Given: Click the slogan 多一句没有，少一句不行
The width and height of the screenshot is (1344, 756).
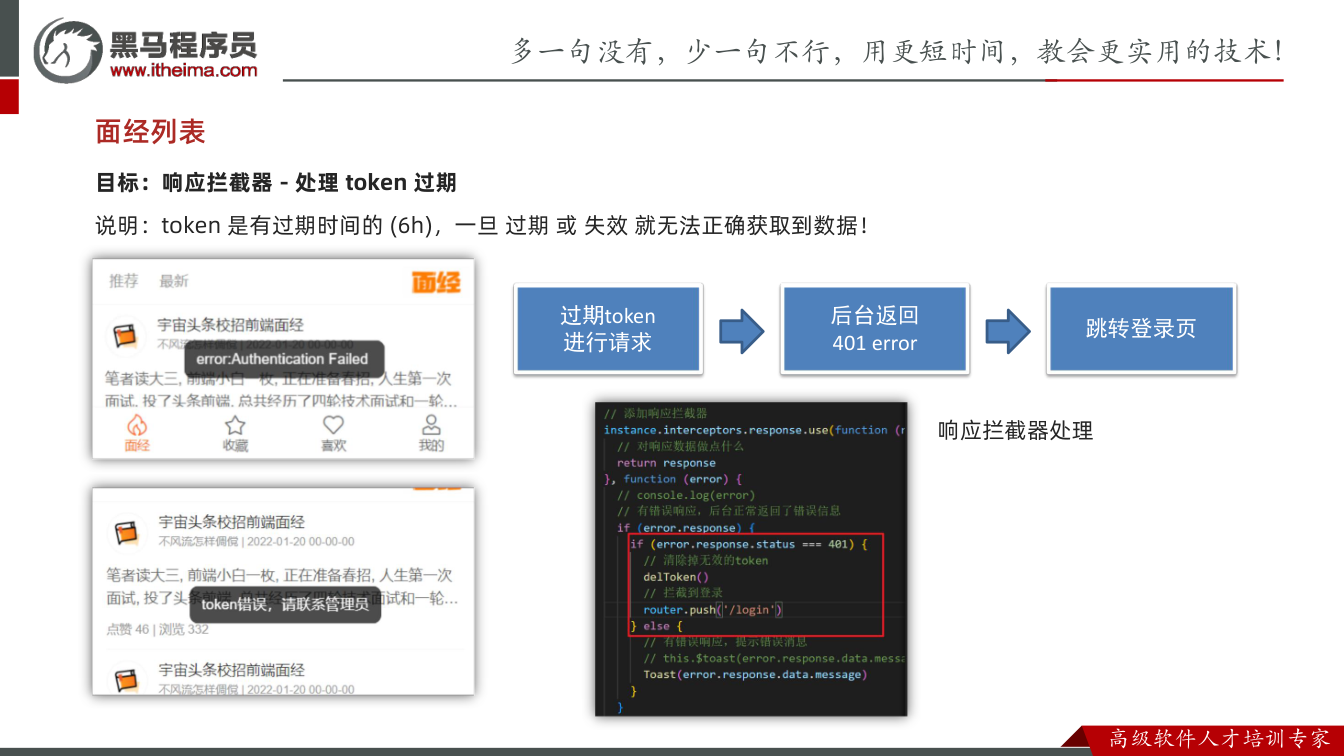Looking at the screenshot, I should coord(681,51).
